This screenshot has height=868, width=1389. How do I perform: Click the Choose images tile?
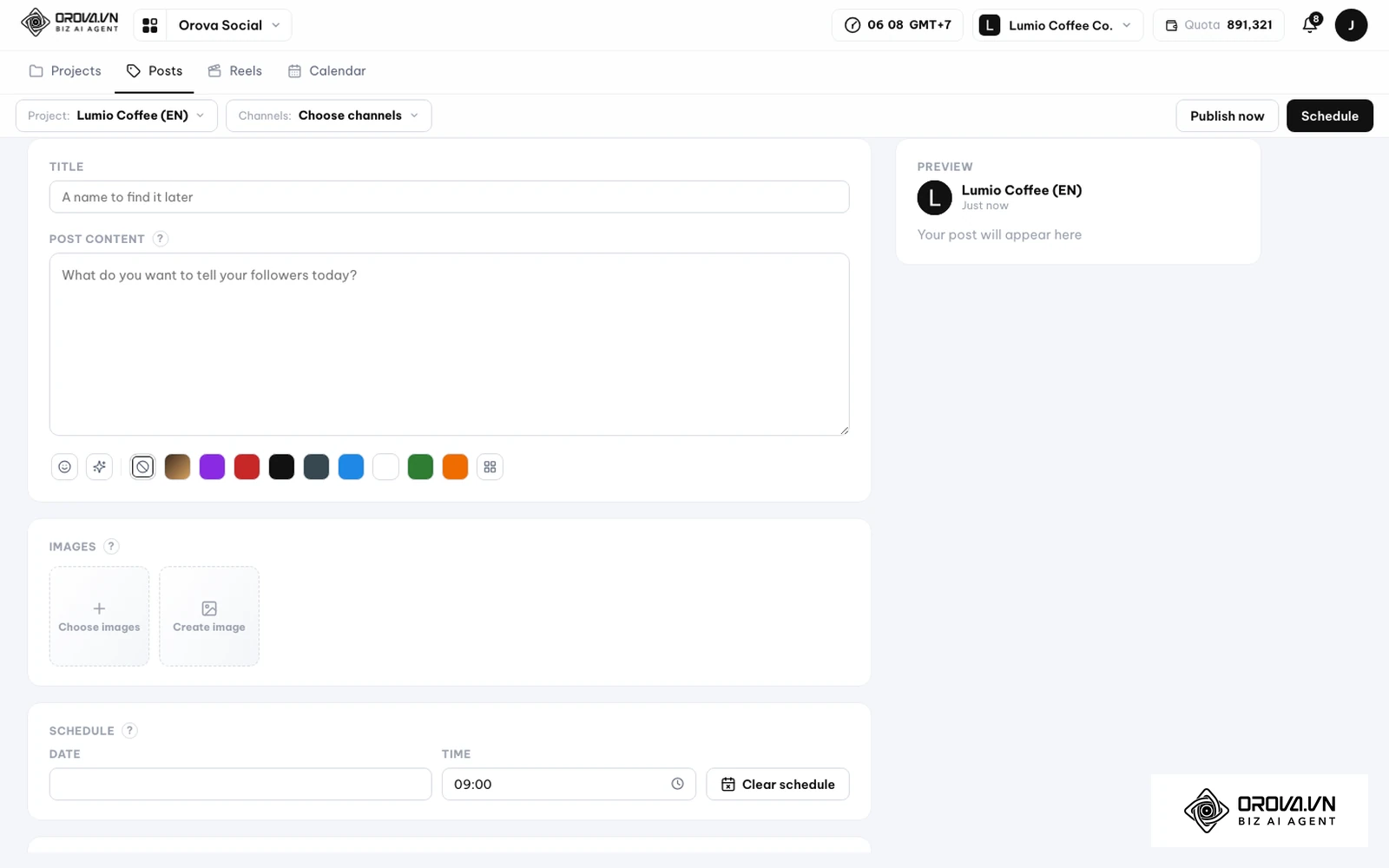[x=99, y=616]
